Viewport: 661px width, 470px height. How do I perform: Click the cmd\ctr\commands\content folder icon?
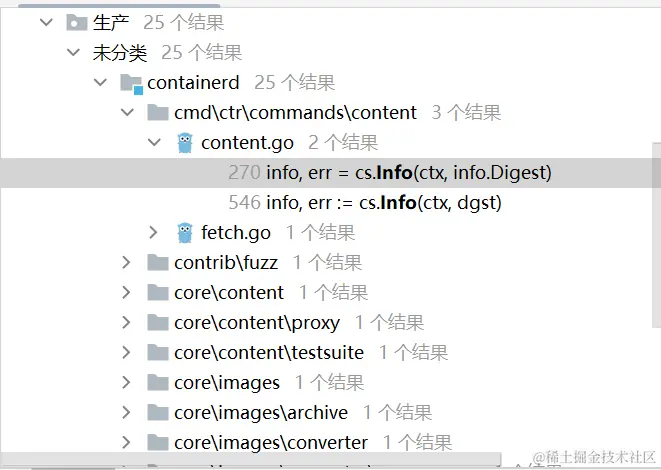click(x=158, y=113)
